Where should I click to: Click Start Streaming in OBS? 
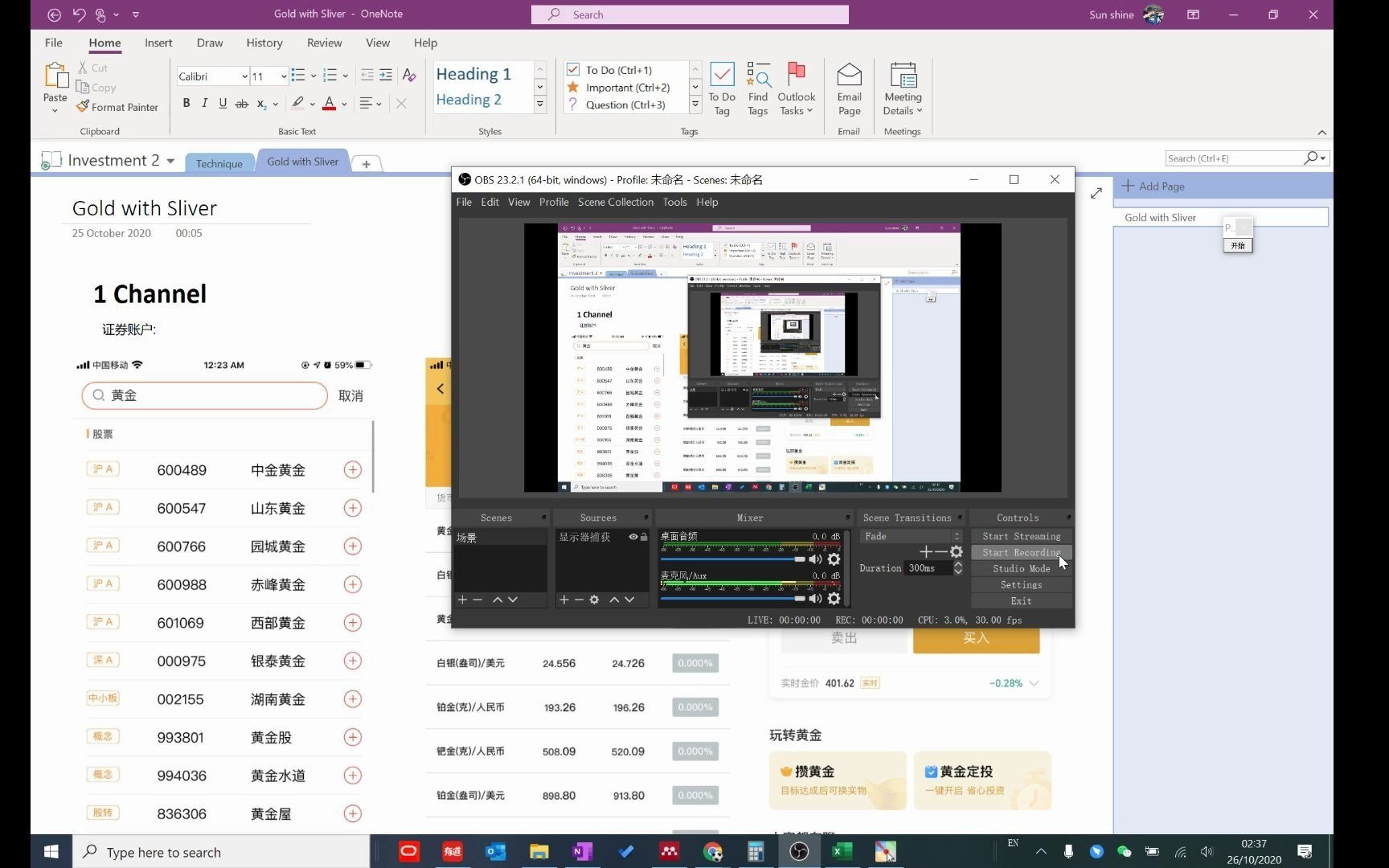tap(1021, 536)
